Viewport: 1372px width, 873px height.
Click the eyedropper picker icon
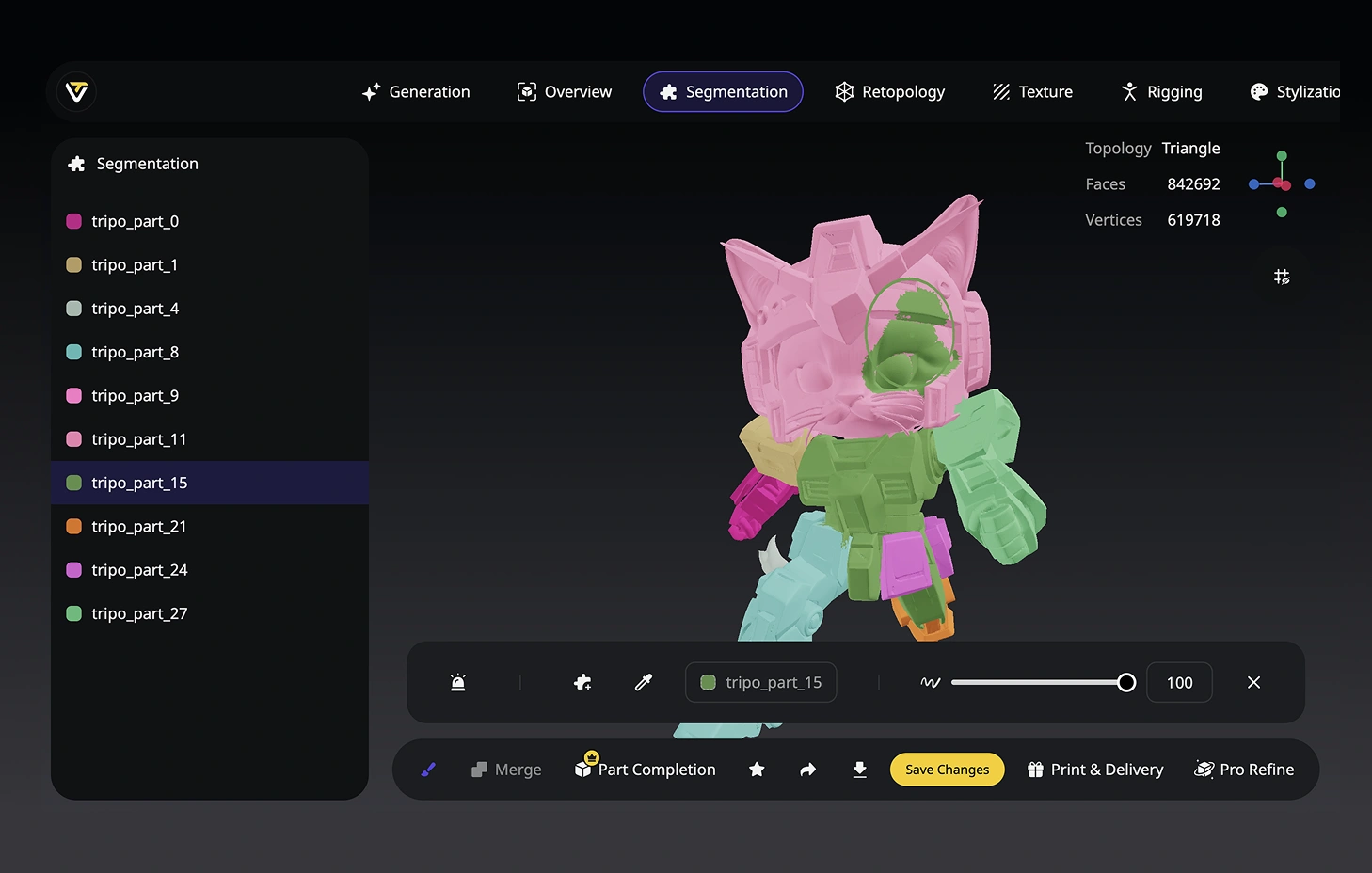point(644,683)
